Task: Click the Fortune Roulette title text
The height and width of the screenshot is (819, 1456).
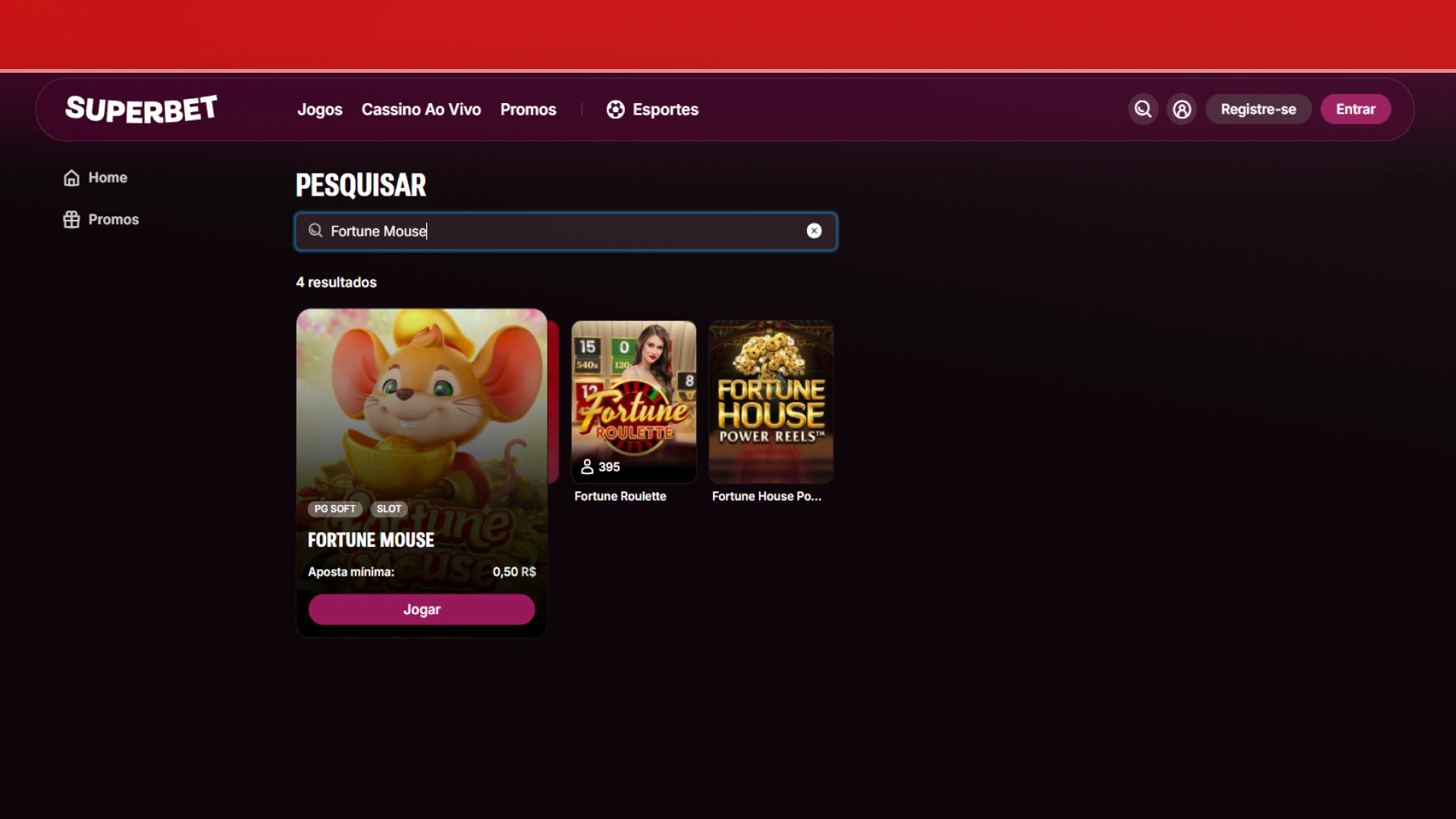Action: coord(620,496)
